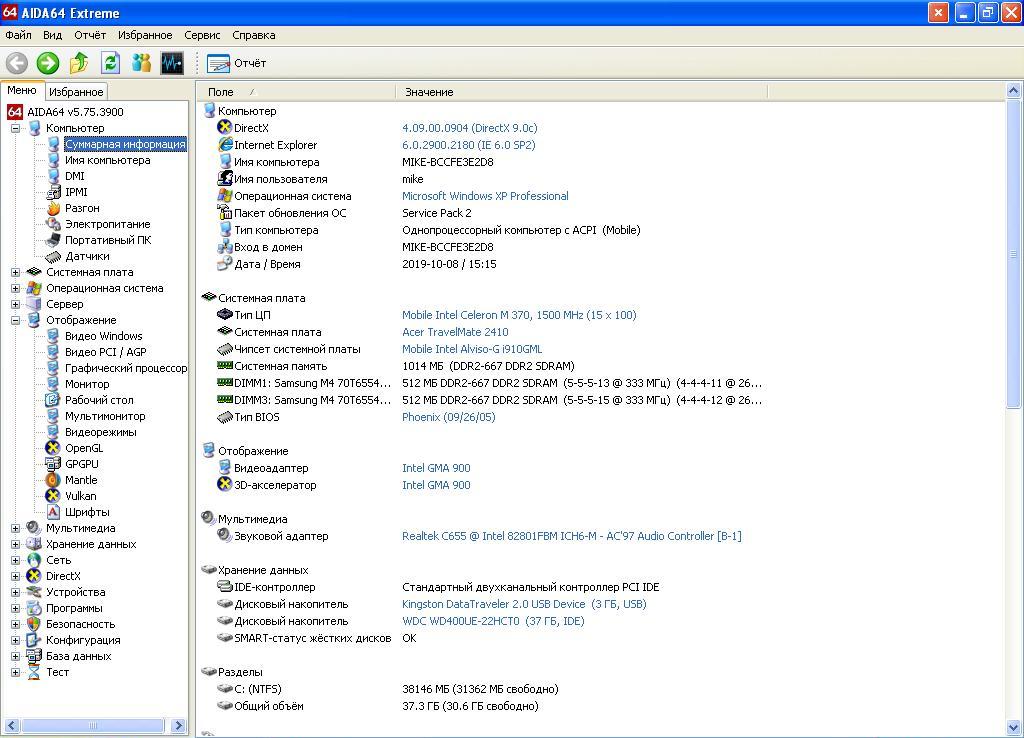Select the IPMI icon in tree
The height and width of the screenshot is (738, 1024).
click(x=54, y=192)
